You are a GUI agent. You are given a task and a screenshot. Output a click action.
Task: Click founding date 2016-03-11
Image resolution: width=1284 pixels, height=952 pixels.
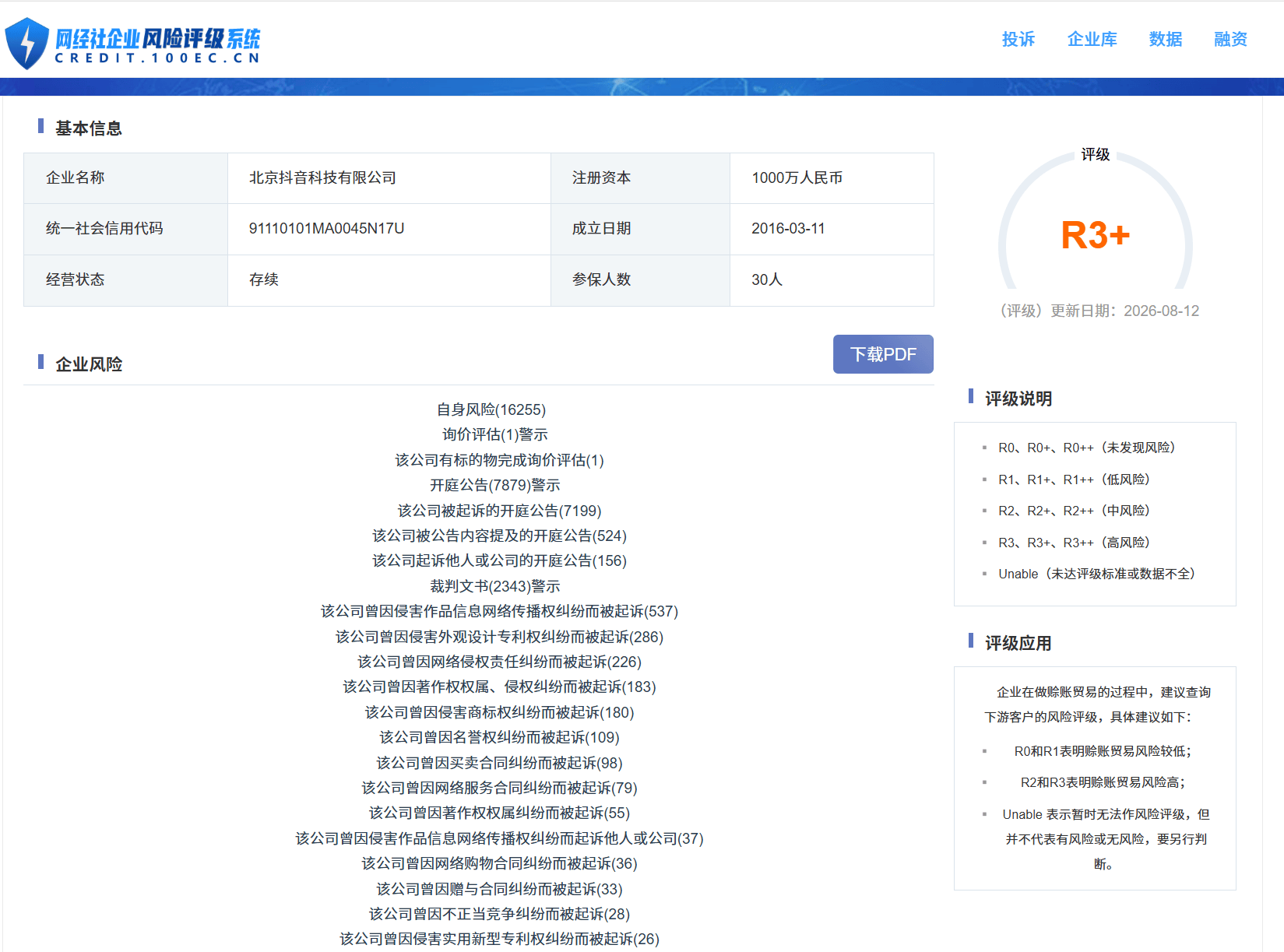point(788,228)
